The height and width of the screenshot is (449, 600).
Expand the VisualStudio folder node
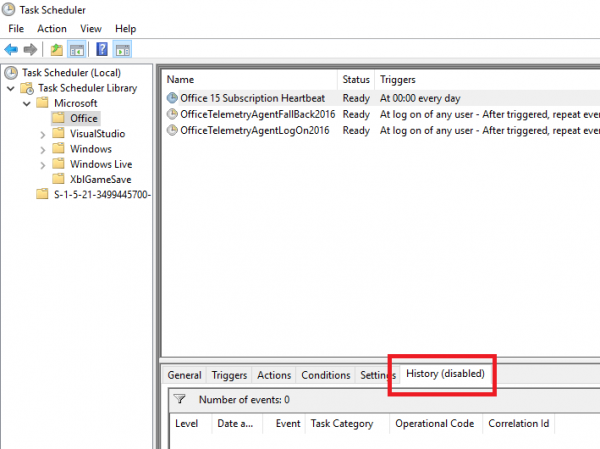pos(43,134)
